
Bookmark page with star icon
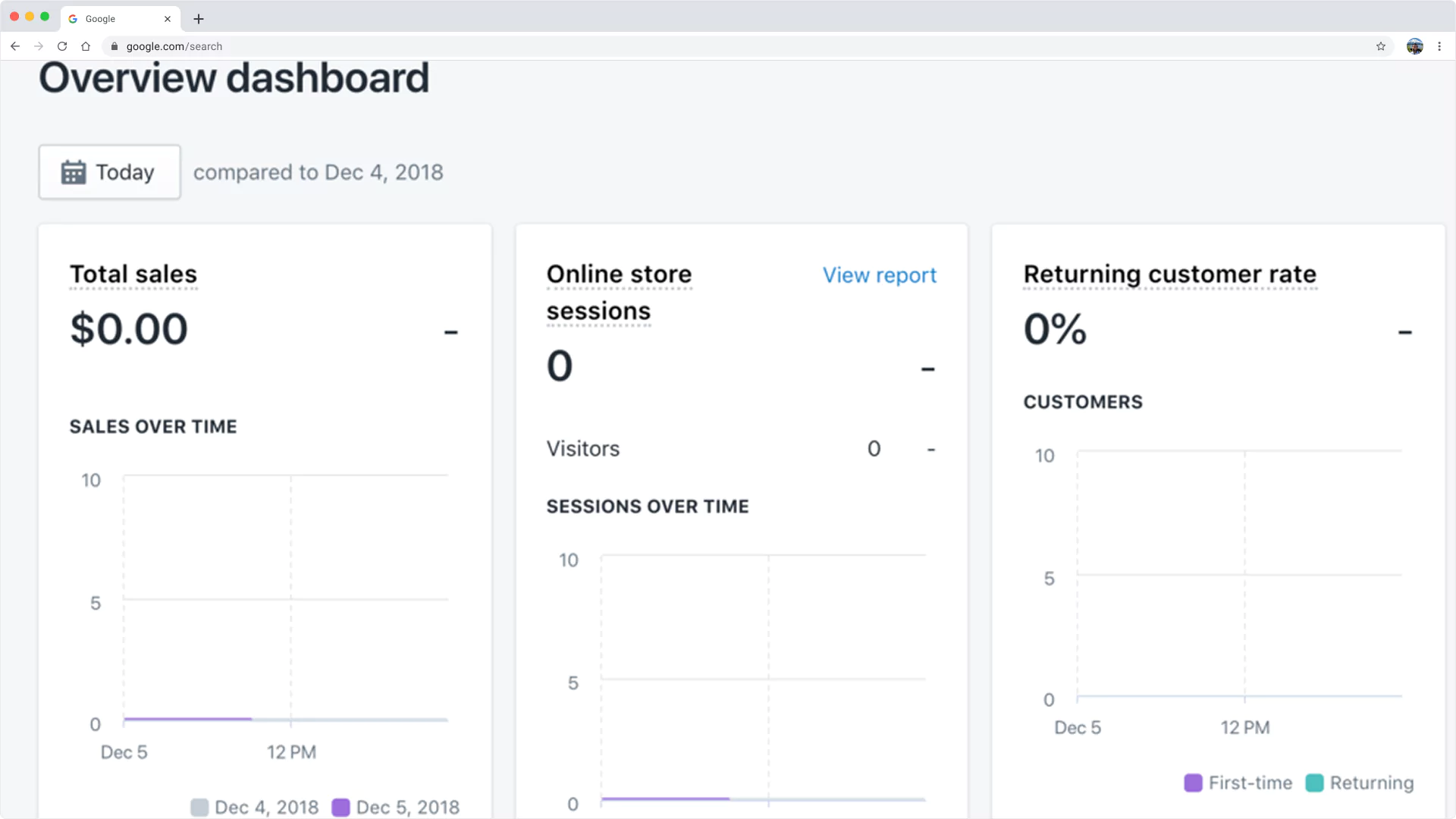1381,46
